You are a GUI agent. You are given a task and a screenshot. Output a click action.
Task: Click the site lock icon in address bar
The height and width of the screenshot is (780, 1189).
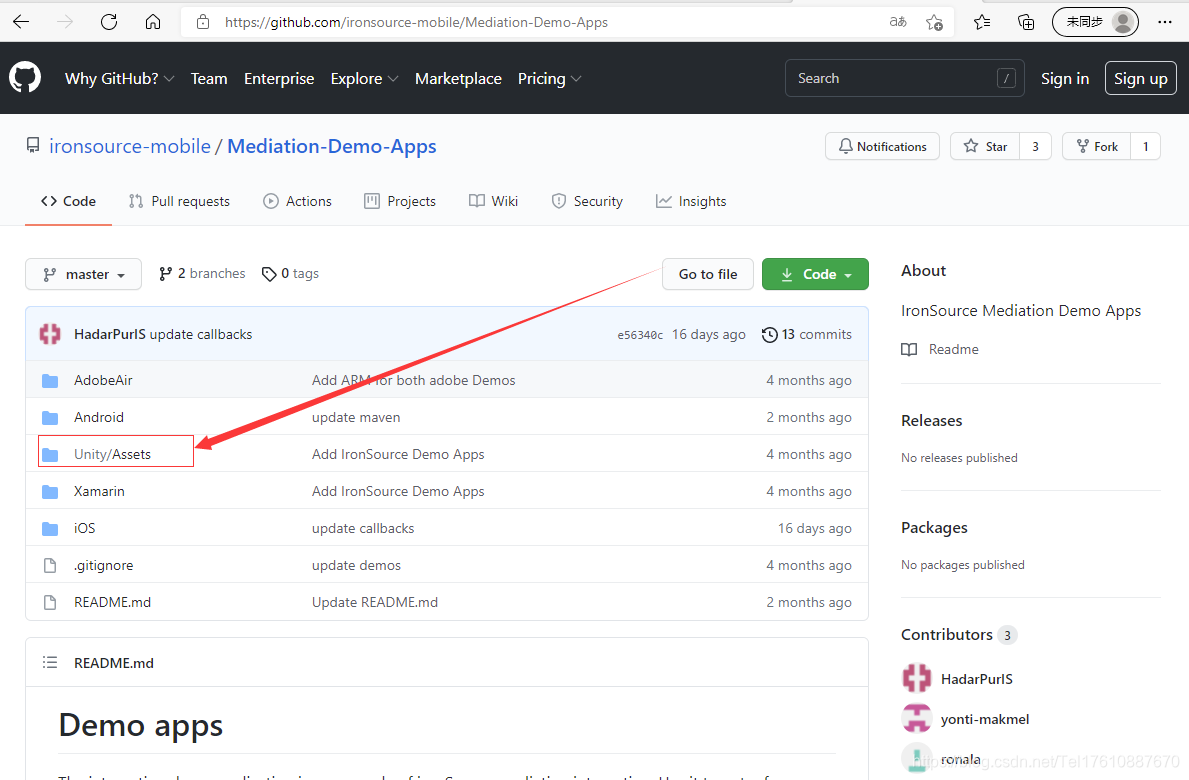[202, 22]
